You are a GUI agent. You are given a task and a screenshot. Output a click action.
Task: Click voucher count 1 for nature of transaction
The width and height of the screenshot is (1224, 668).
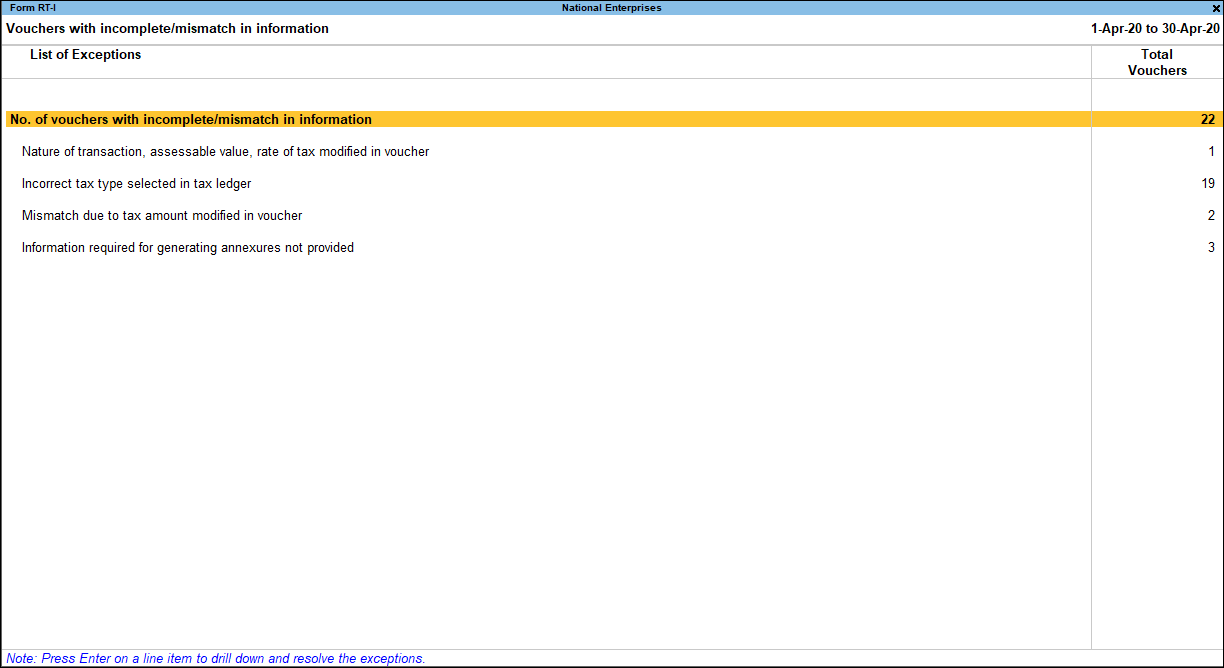tap(1212, 152)
